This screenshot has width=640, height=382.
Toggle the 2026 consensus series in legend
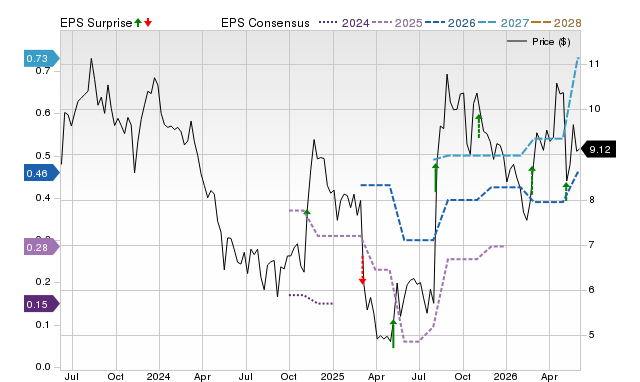(x=450, y=23)
